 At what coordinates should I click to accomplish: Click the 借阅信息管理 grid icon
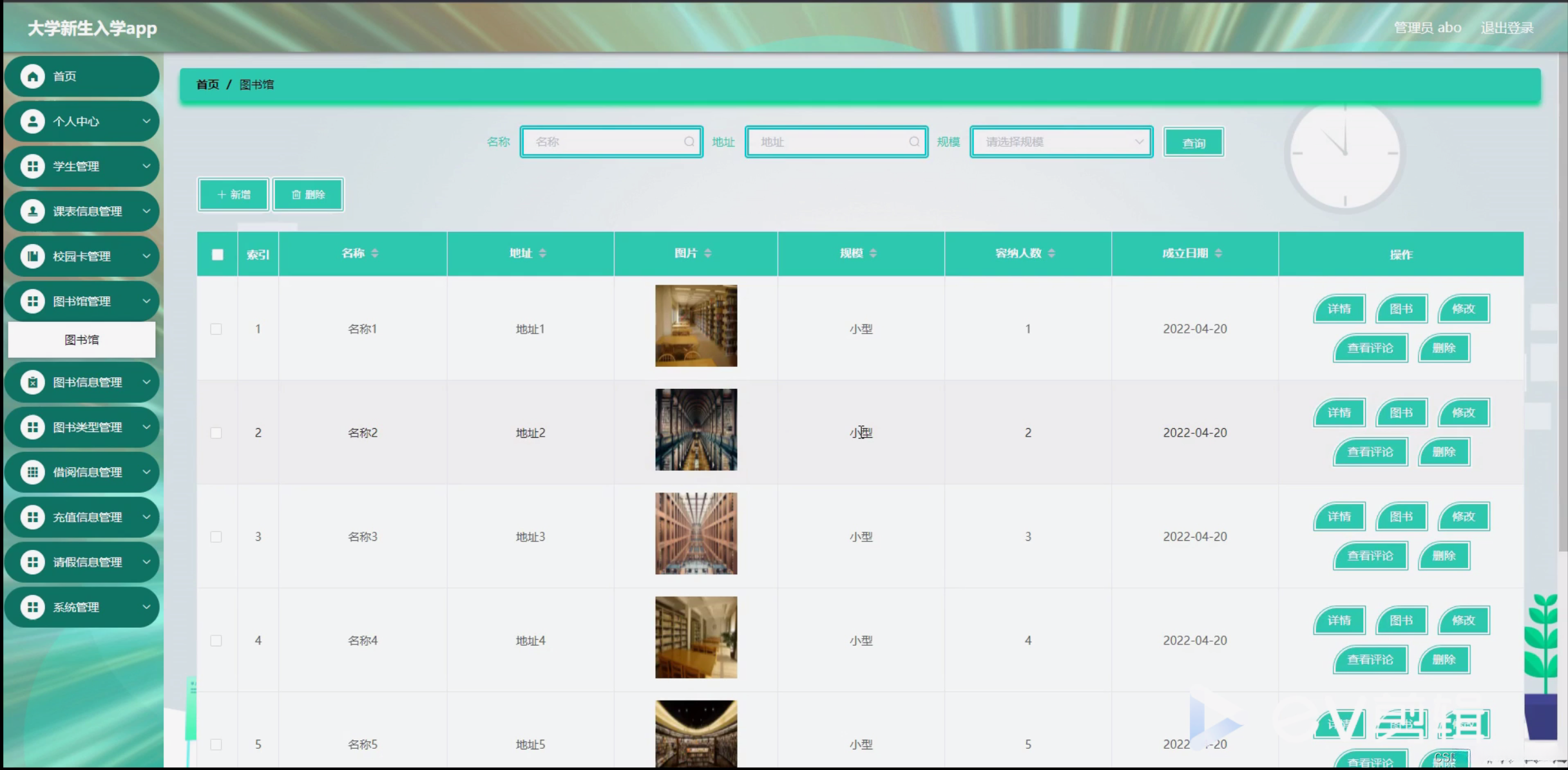tap(32, 473)
